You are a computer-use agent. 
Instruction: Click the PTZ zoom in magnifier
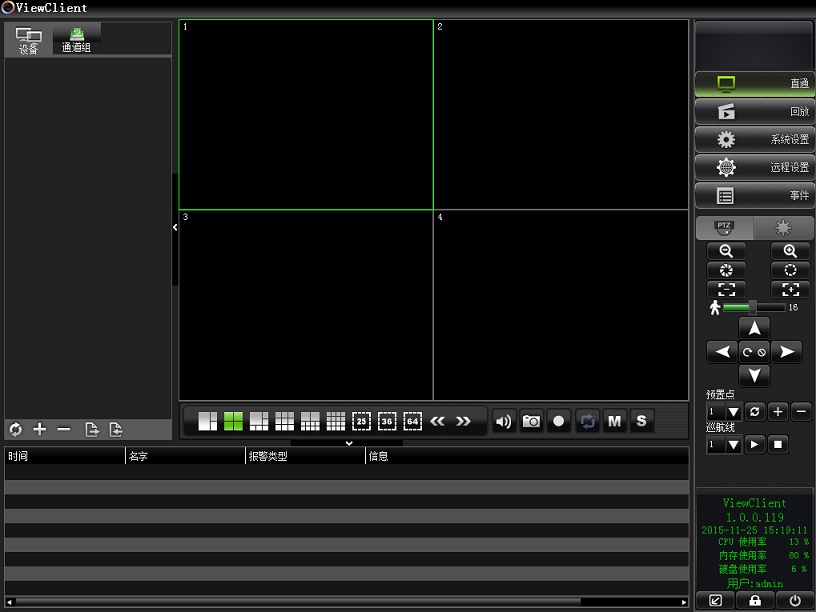click(790, 252)
